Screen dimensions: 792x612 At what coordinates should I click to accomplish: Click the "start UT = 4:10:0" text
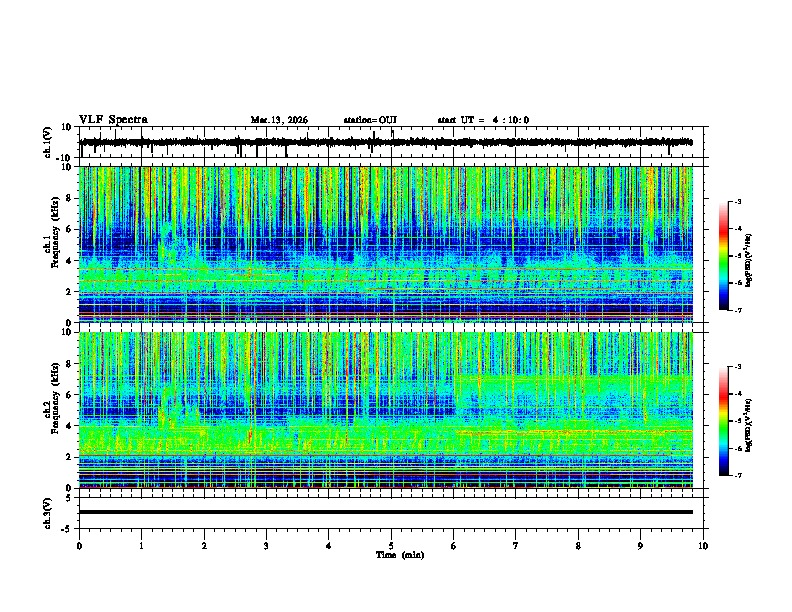[x=483, y=120]
